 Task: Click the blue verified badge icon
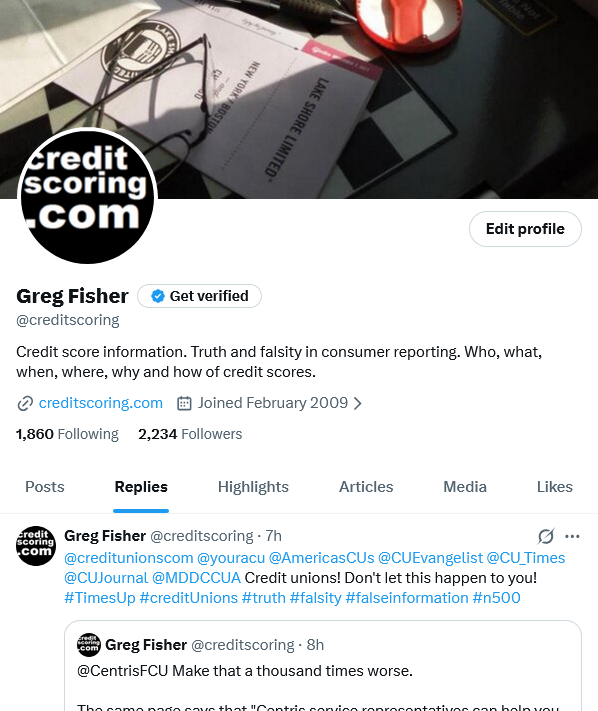(158, 296)
